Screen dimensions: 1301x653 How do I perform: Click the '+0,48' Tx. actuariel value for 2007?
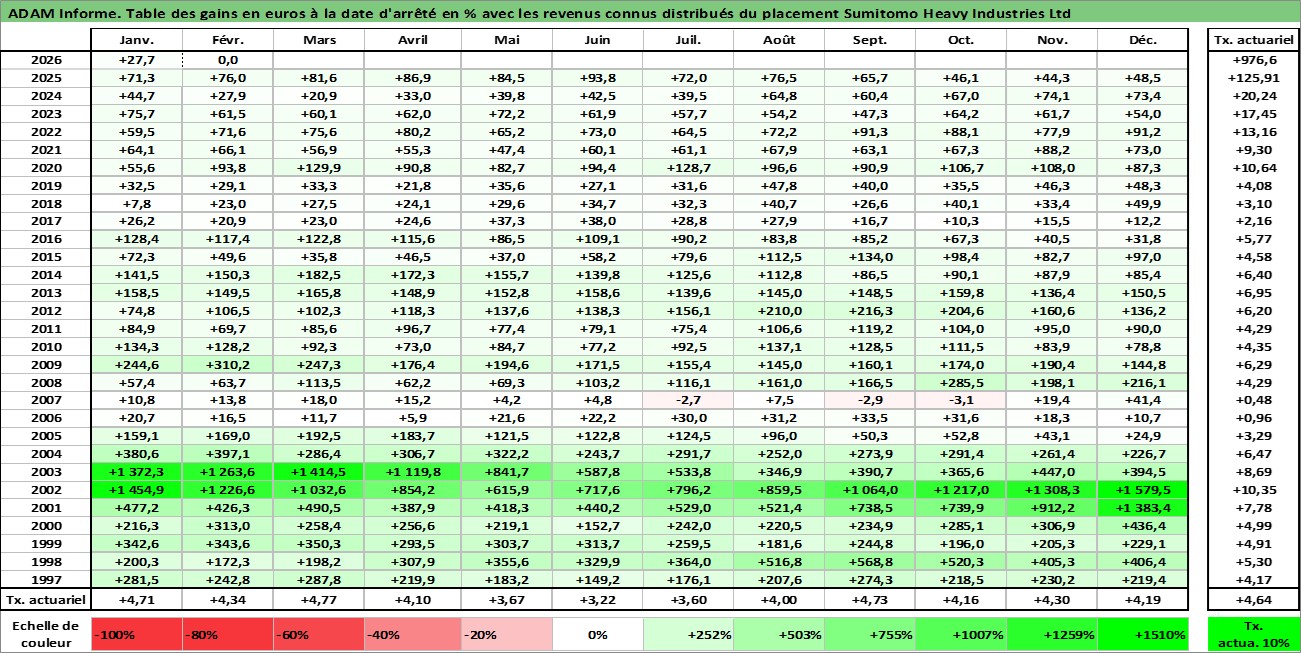pyautogui.click(x=1254, y=400)
